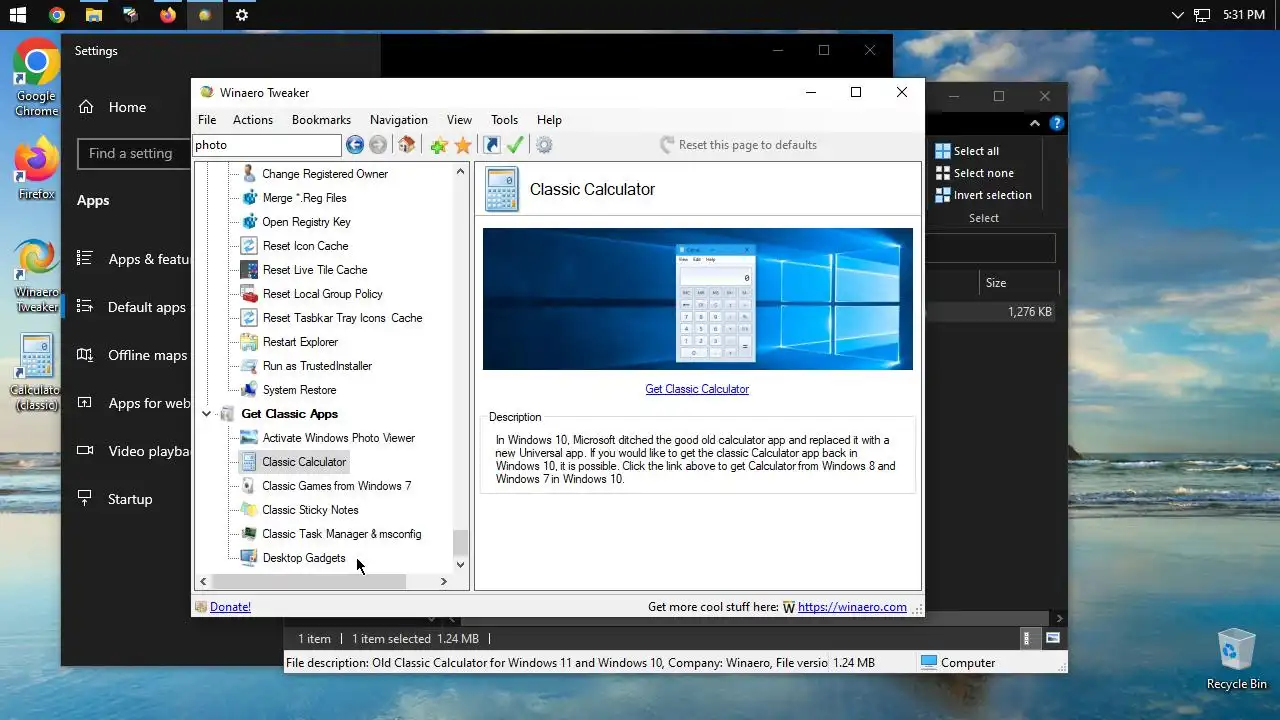Click the Winaero search box containing photo
Viewport: 1280px width, 720px height.
click(267, 145)
